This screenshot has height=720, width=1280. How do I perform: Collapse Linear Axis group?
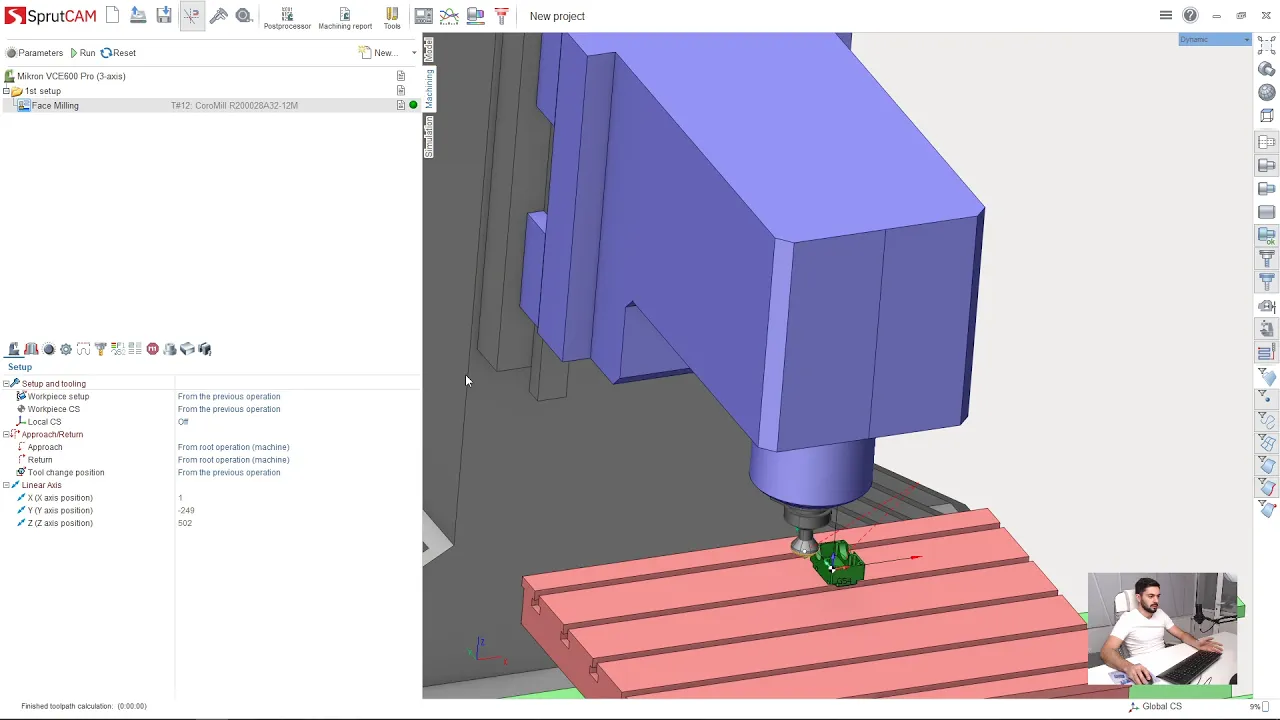(6, 485)
